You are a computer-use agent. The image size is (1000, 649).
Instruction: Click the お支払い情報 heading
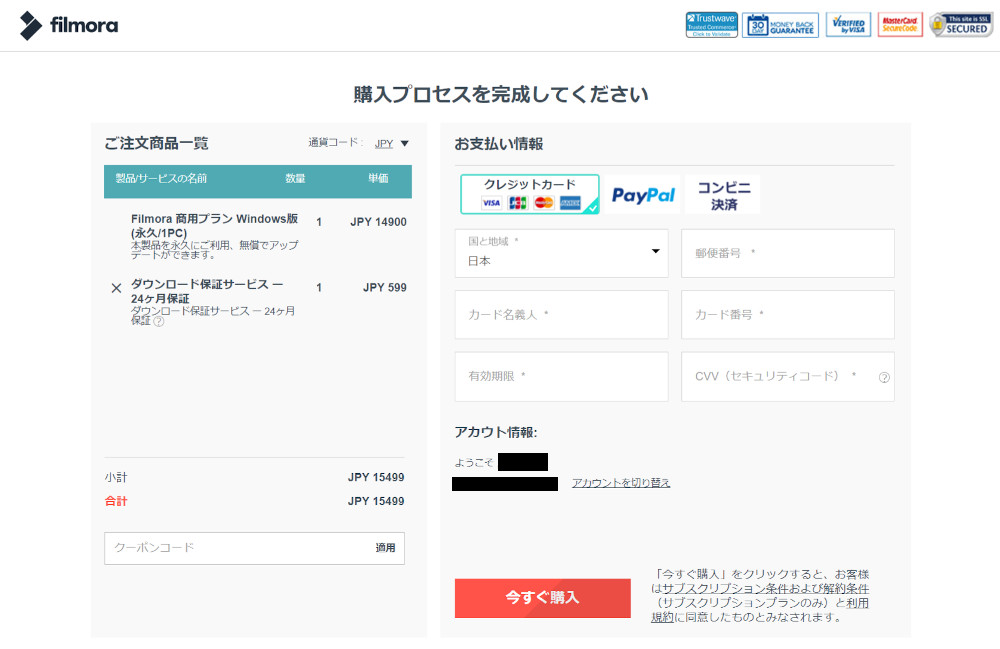coord(499,144)
